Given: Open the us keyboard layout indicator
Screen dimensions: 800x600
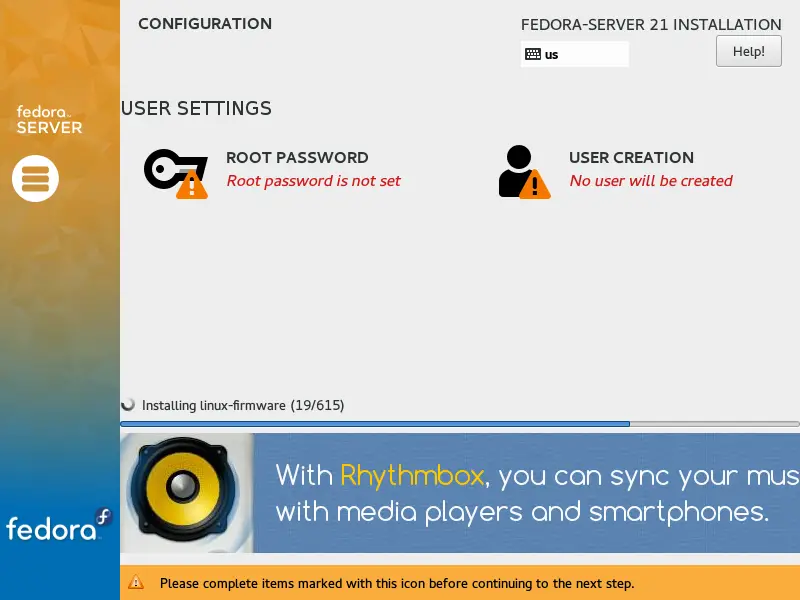Looking at the screenshot, I should [x=574, y=54].
